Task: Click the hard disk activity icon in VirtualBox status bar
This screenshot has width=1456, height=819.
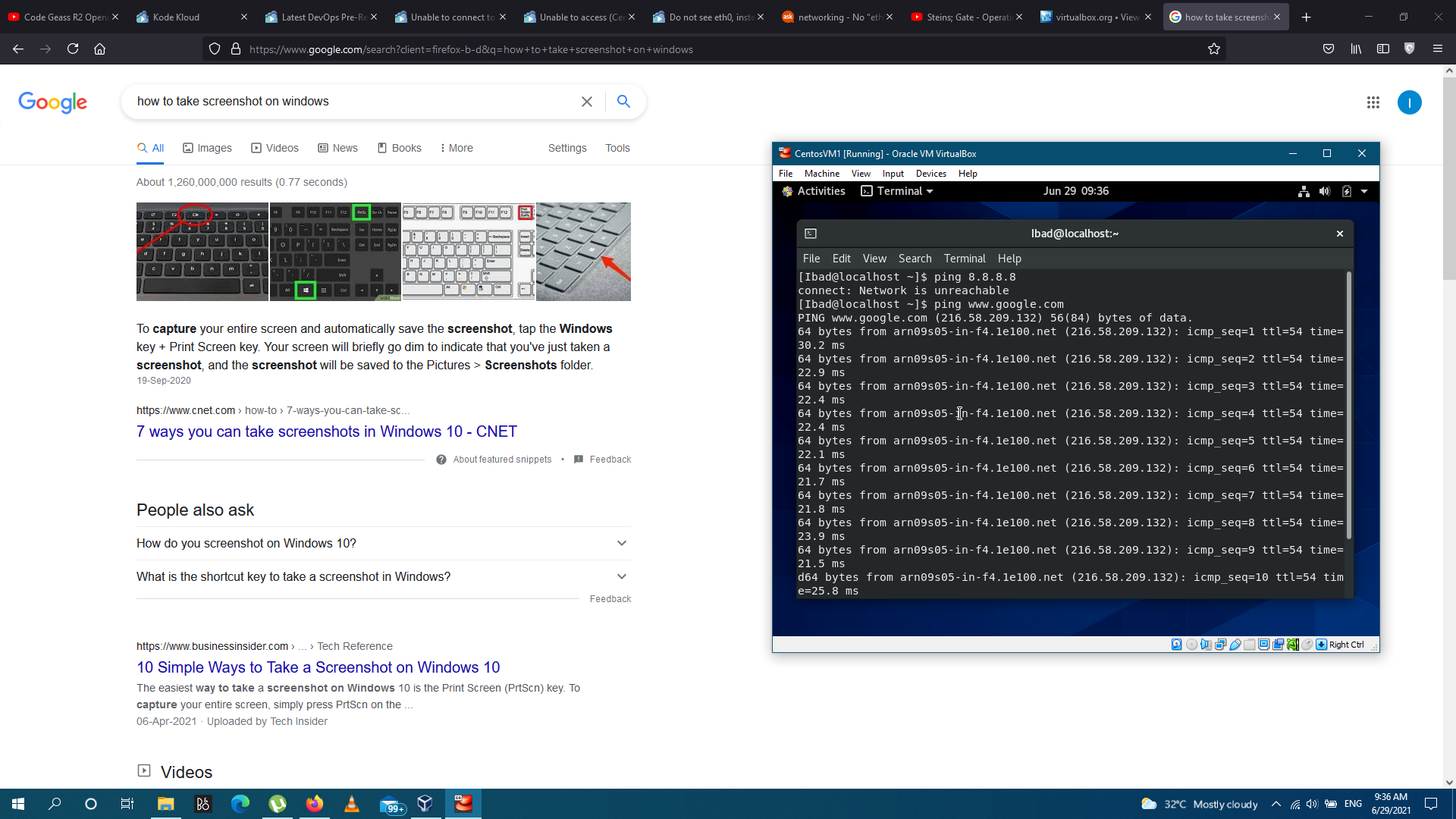Action: [x=1176, y=645]
